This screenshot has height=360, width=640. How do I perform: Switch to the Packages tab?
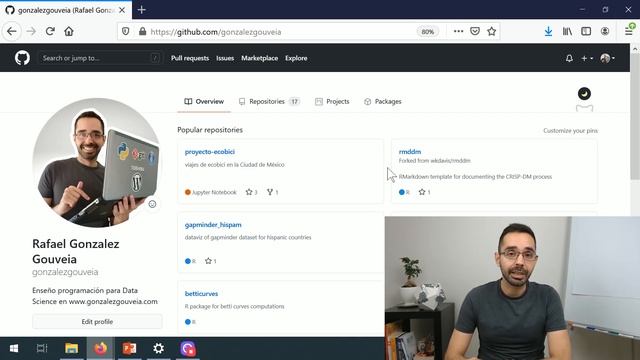382,102
